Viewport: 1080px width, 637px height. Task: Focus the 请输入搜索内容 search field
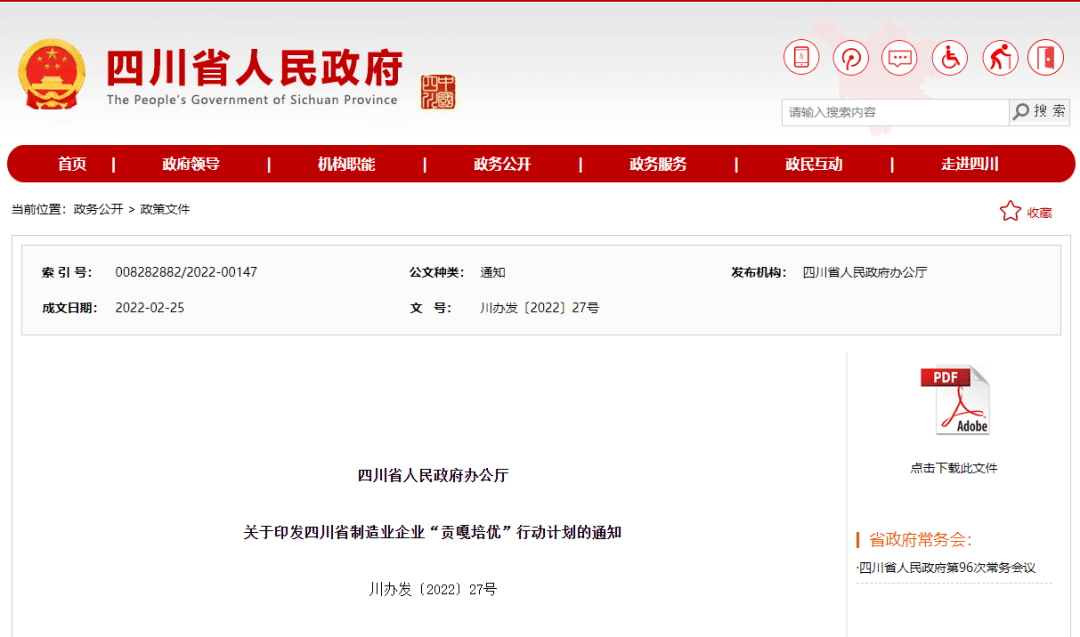(x=895, y=112)
